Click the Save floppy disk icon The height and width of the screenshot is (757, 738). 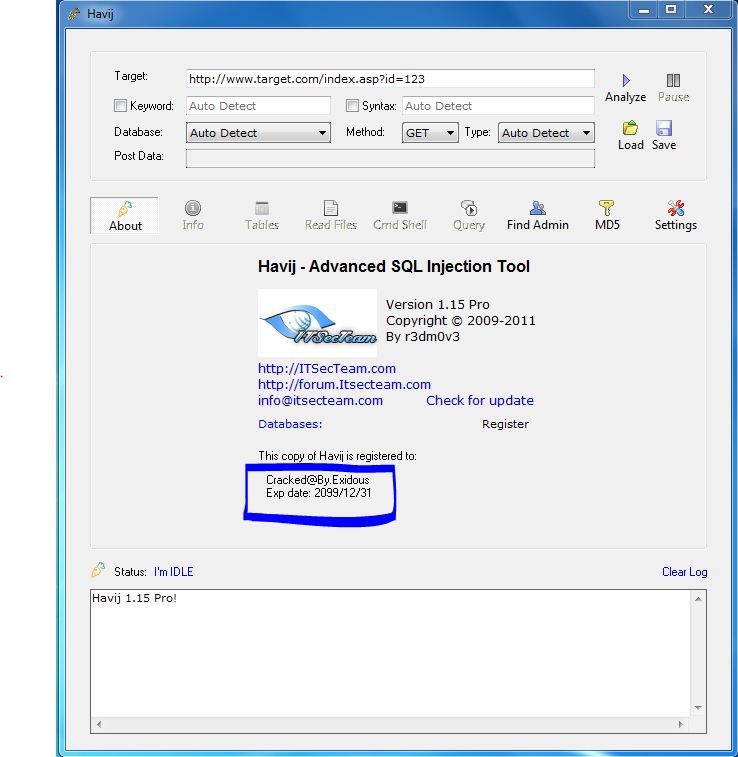tap(664, 128)
